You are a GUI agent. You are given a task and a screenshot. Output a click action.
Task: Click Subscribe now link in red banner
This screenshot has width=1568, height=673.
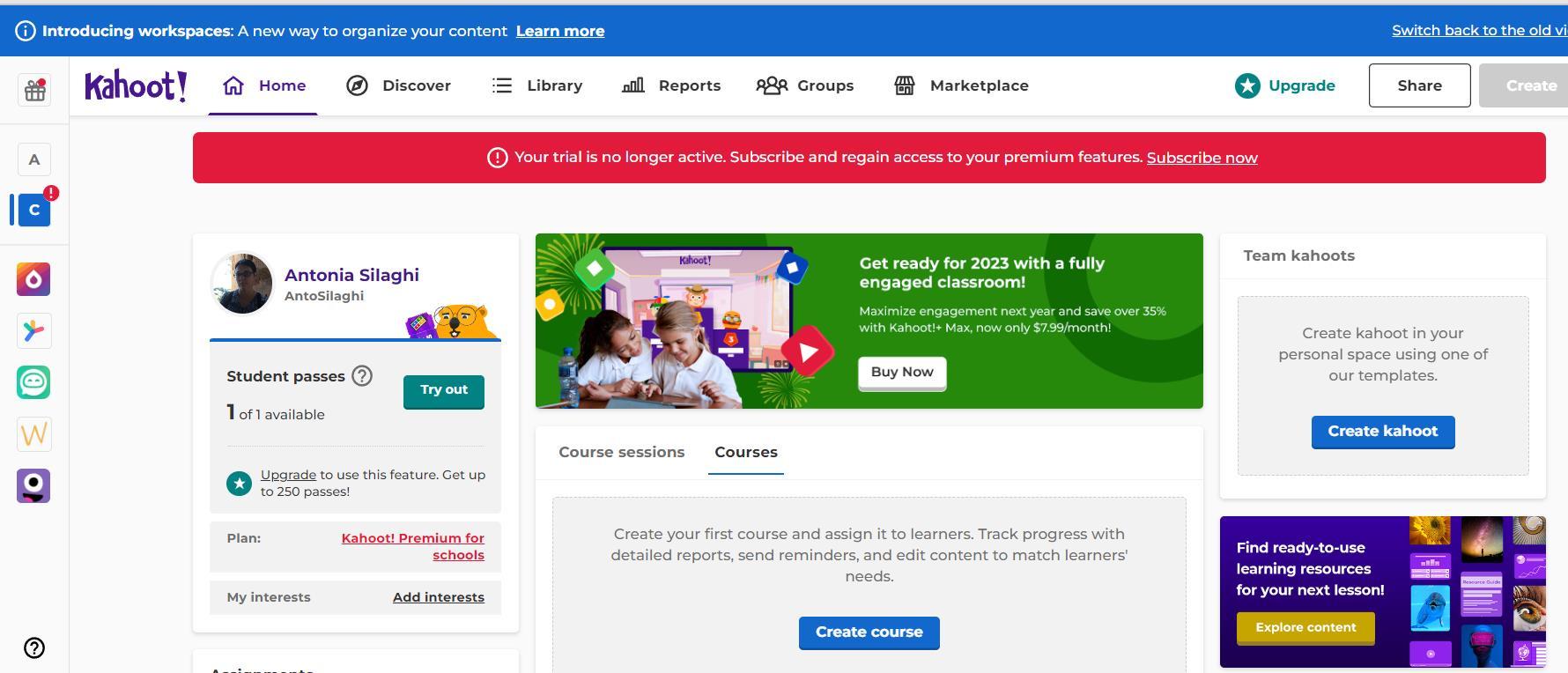click(x=1202, y=158)
